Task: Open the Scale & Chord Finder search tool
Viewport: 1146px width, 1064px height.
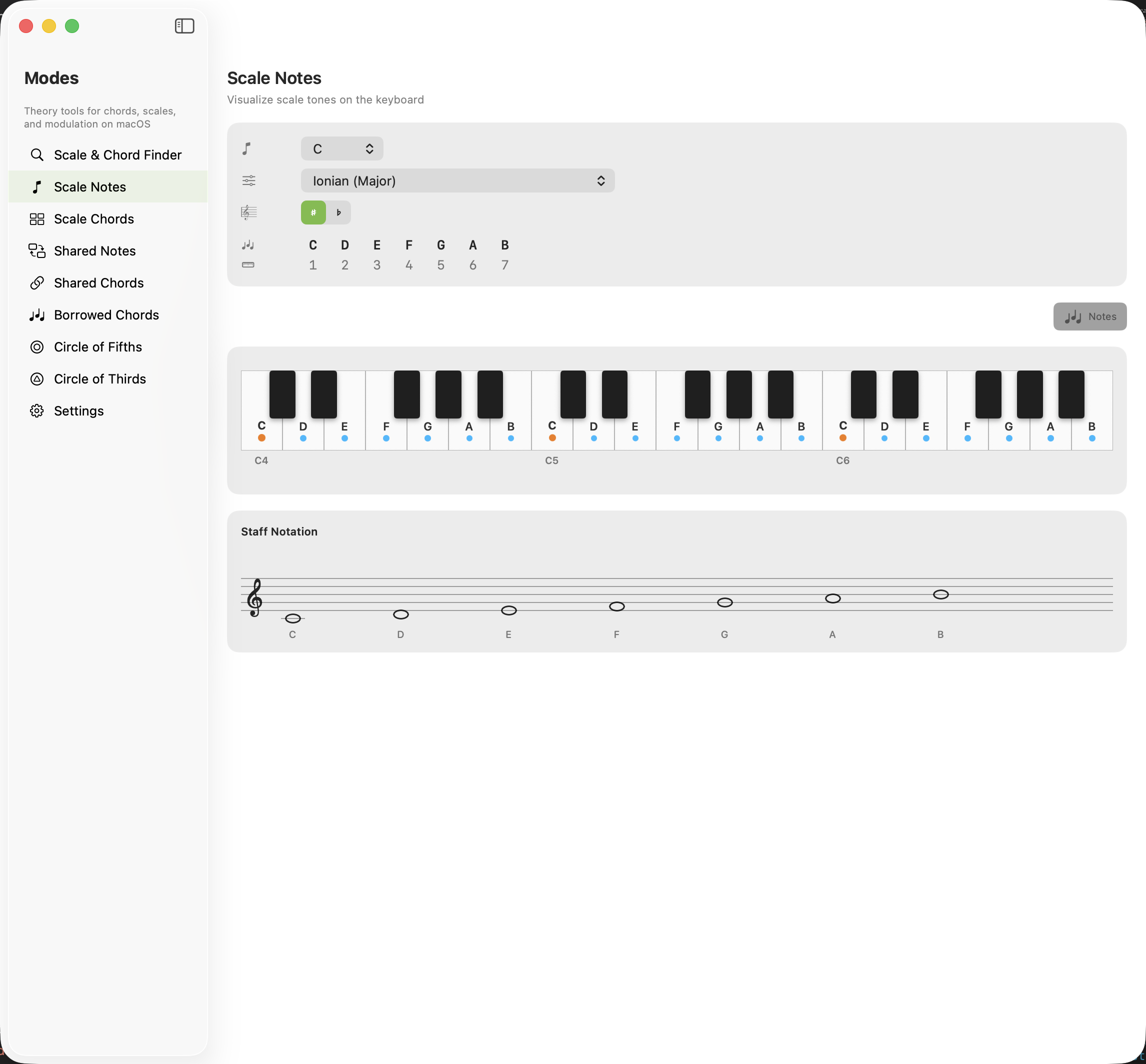Action: tap(117, 154)
